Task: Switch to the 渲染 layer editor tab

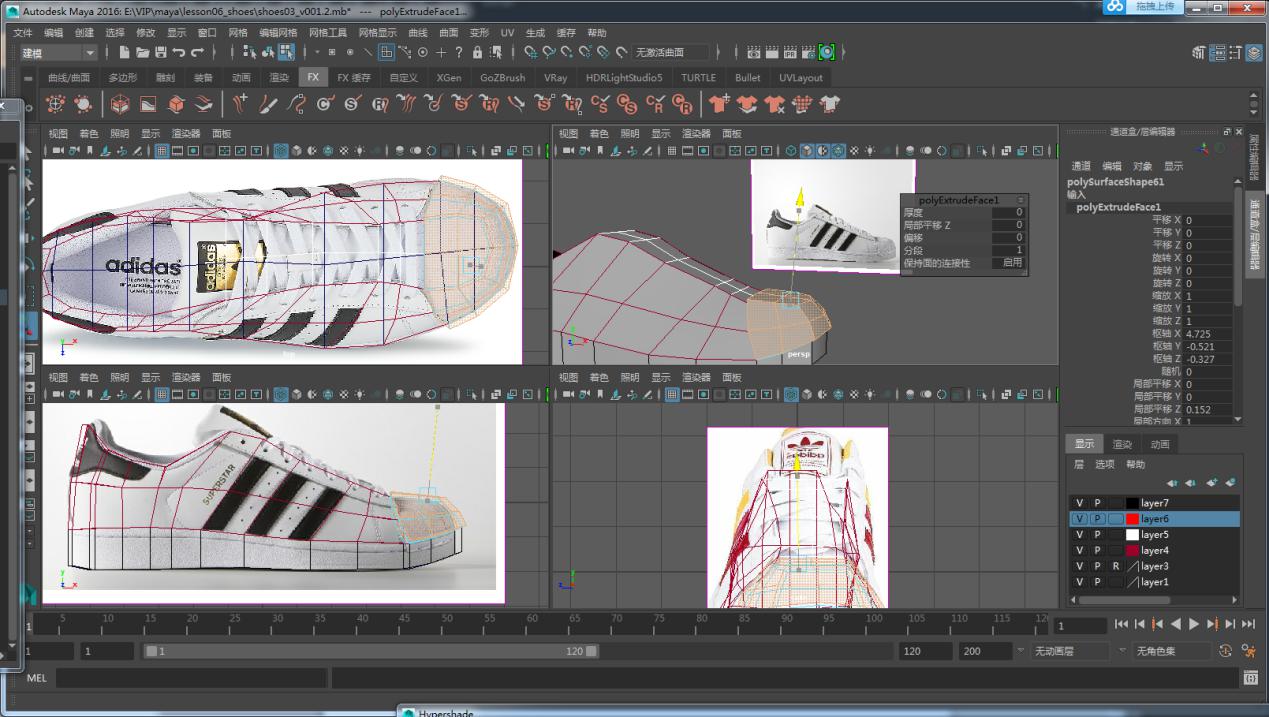Action: click(x=1122, y=444)
